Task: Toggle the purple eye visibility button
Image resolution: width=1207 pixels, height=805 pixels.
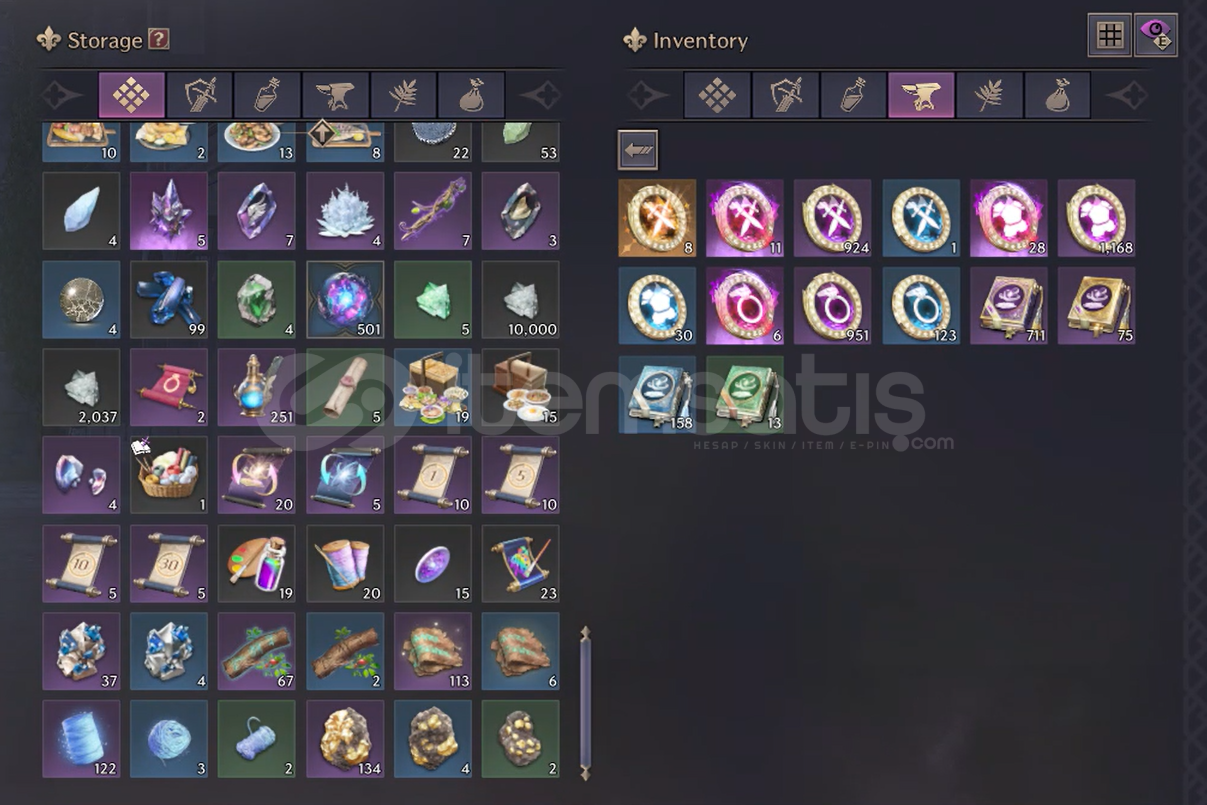Action: [x=1156, y=35]
